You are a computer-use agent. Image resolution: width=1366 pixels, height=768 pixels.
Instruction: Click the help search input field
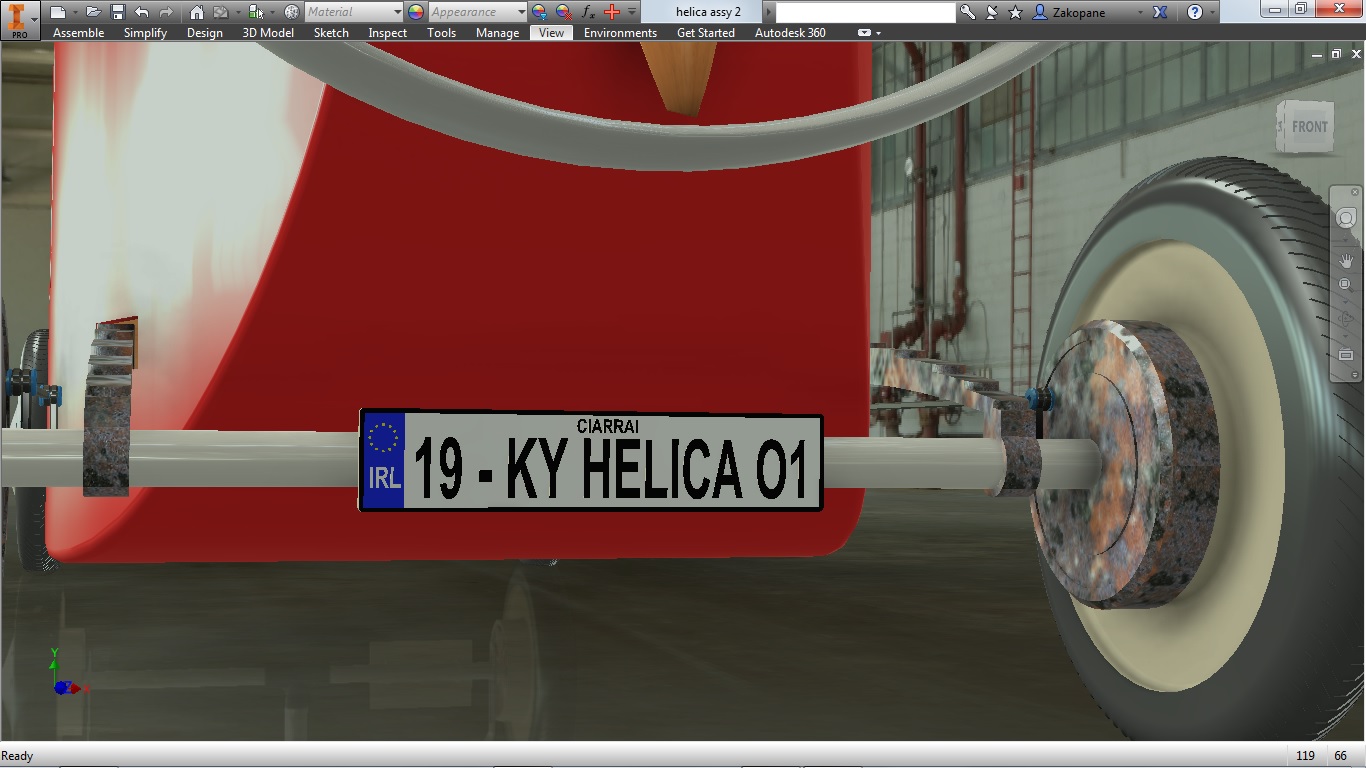click(x=866, y=12)
